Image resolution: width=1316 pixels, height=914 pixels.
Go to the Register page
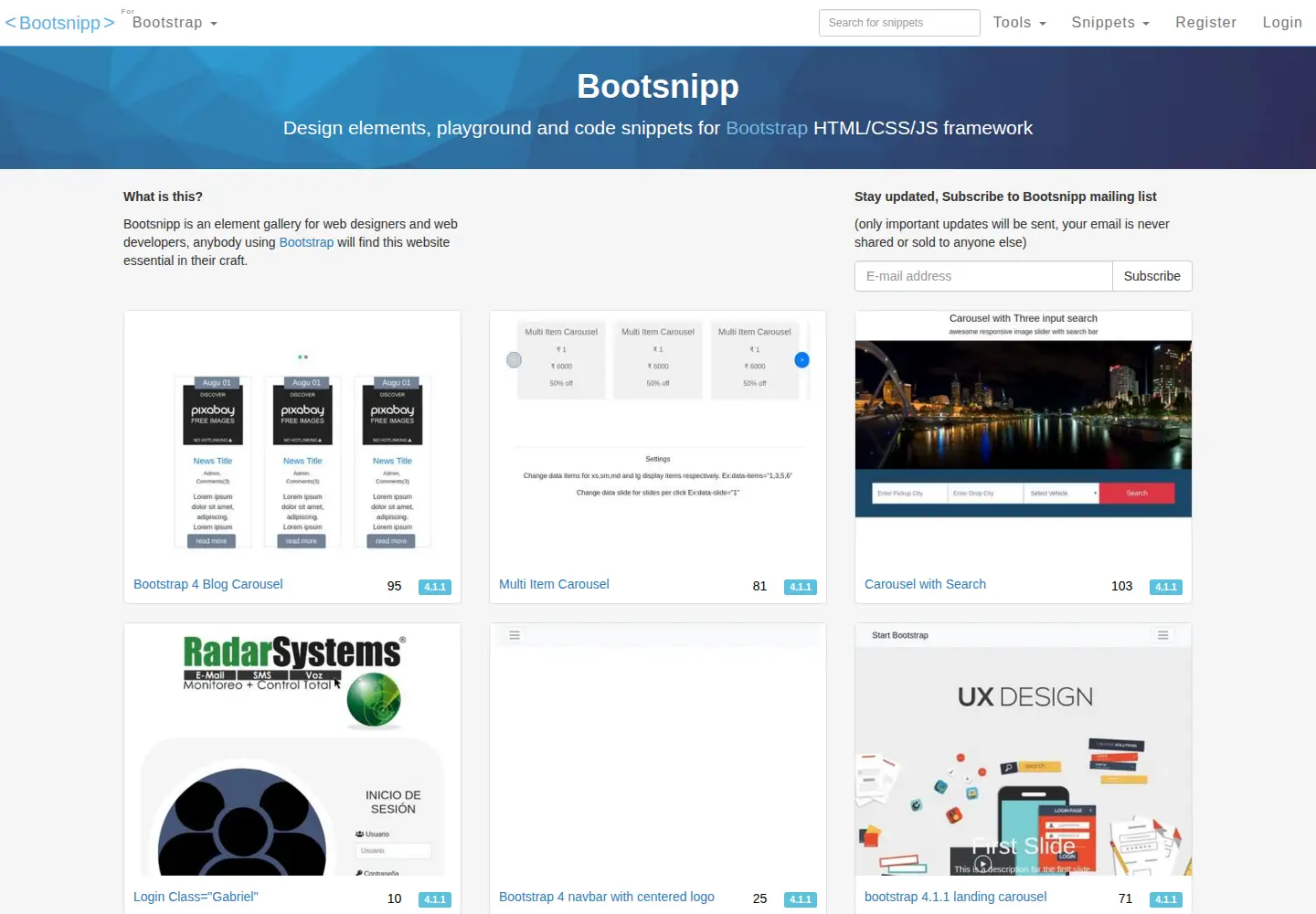[1205, 23]
